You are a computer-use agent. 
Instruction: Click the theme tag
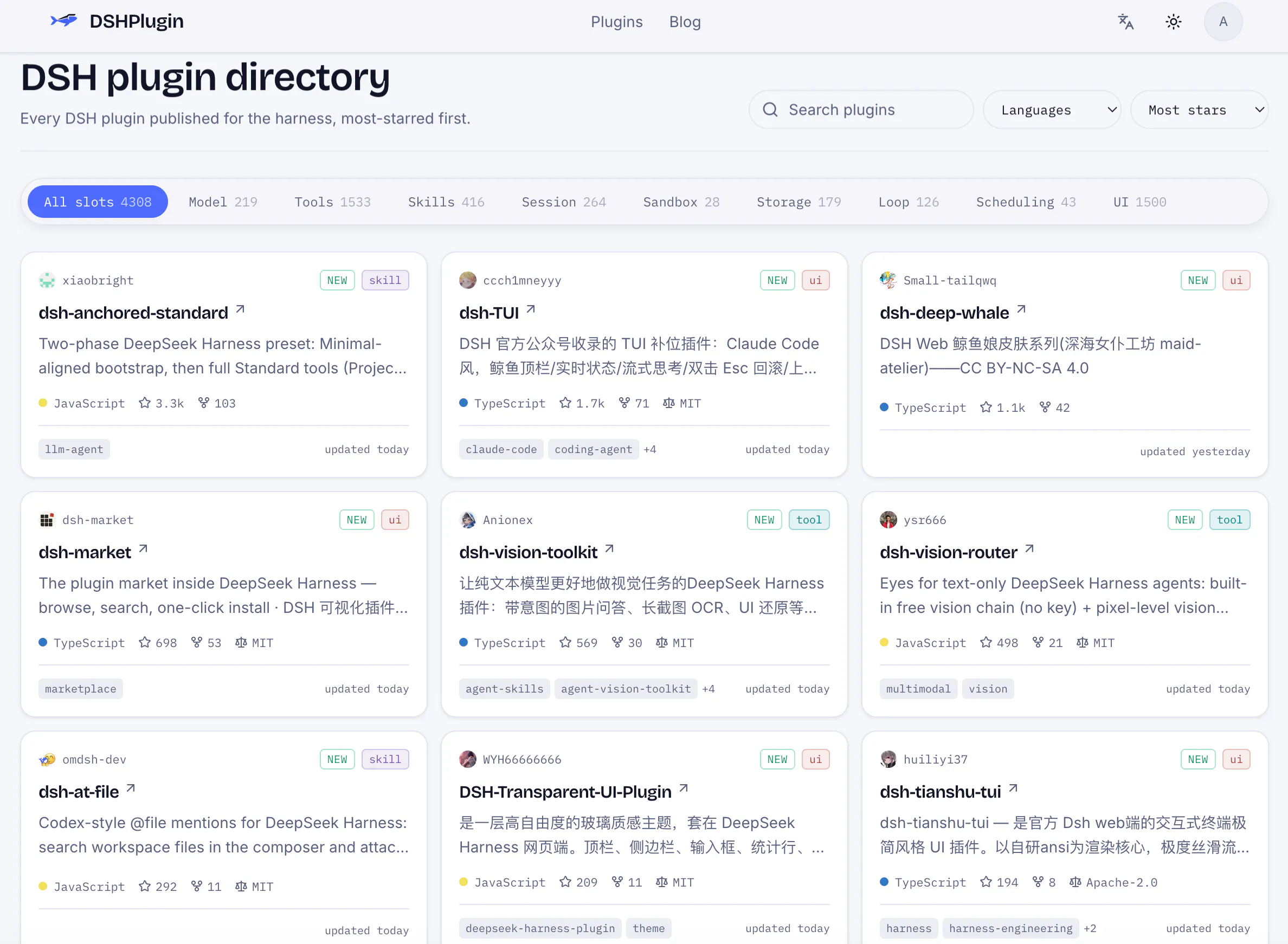click(648, 928)
